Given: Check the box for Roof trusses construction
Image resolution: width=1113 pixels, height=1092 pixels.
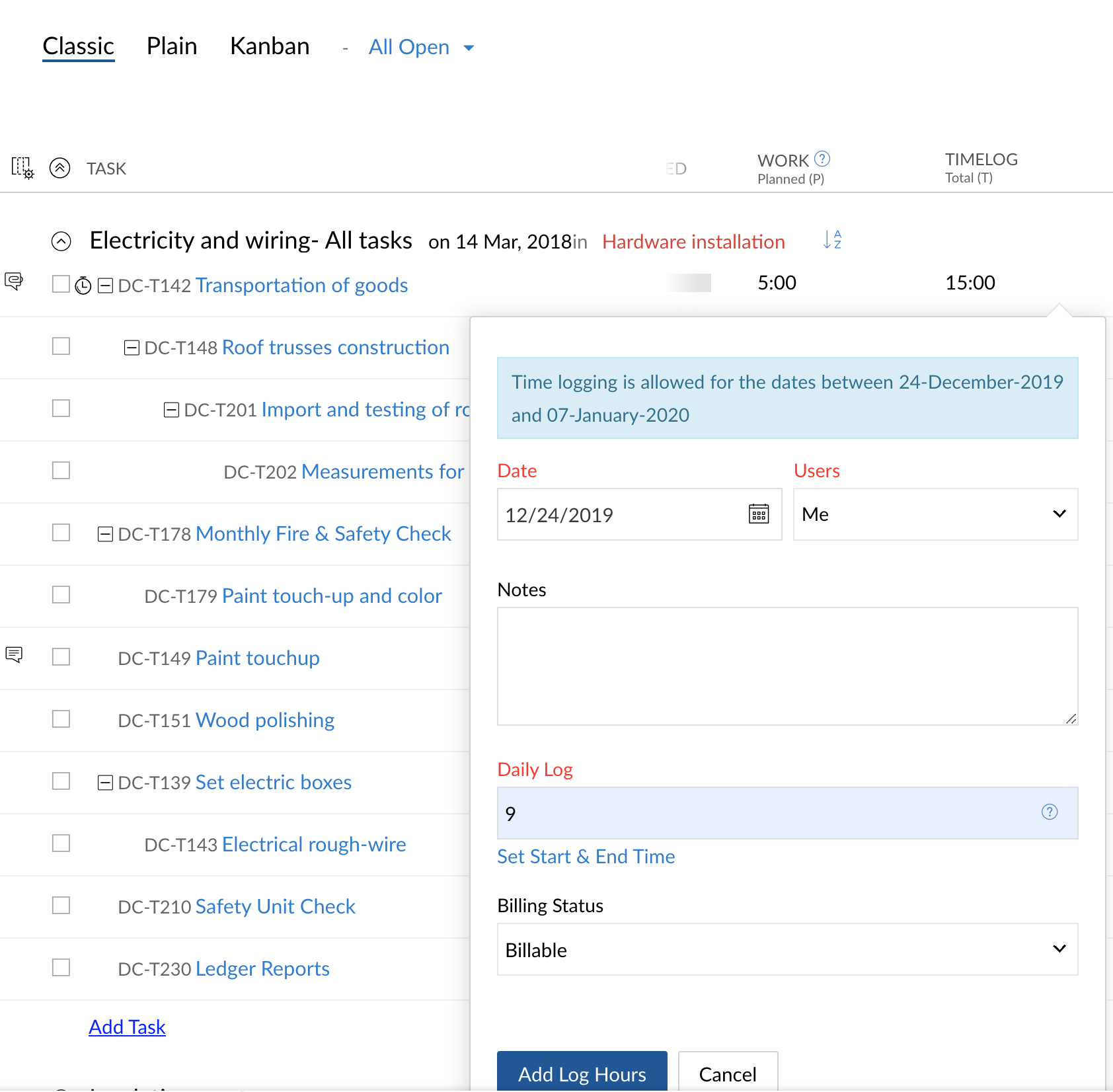Looking at the screenshot, I should pyautogui.click(x=61, y=346).
